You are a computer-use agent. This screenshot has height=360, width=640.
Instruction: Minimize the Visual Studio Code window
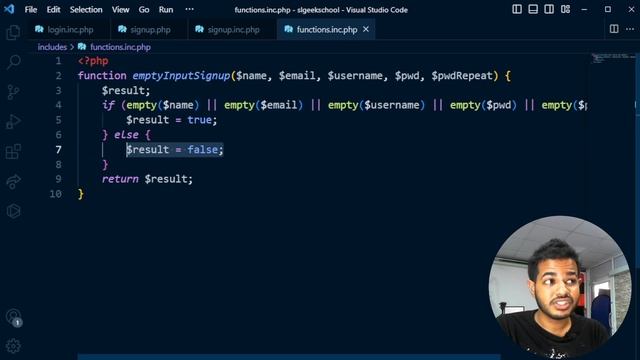pos(584,9)
